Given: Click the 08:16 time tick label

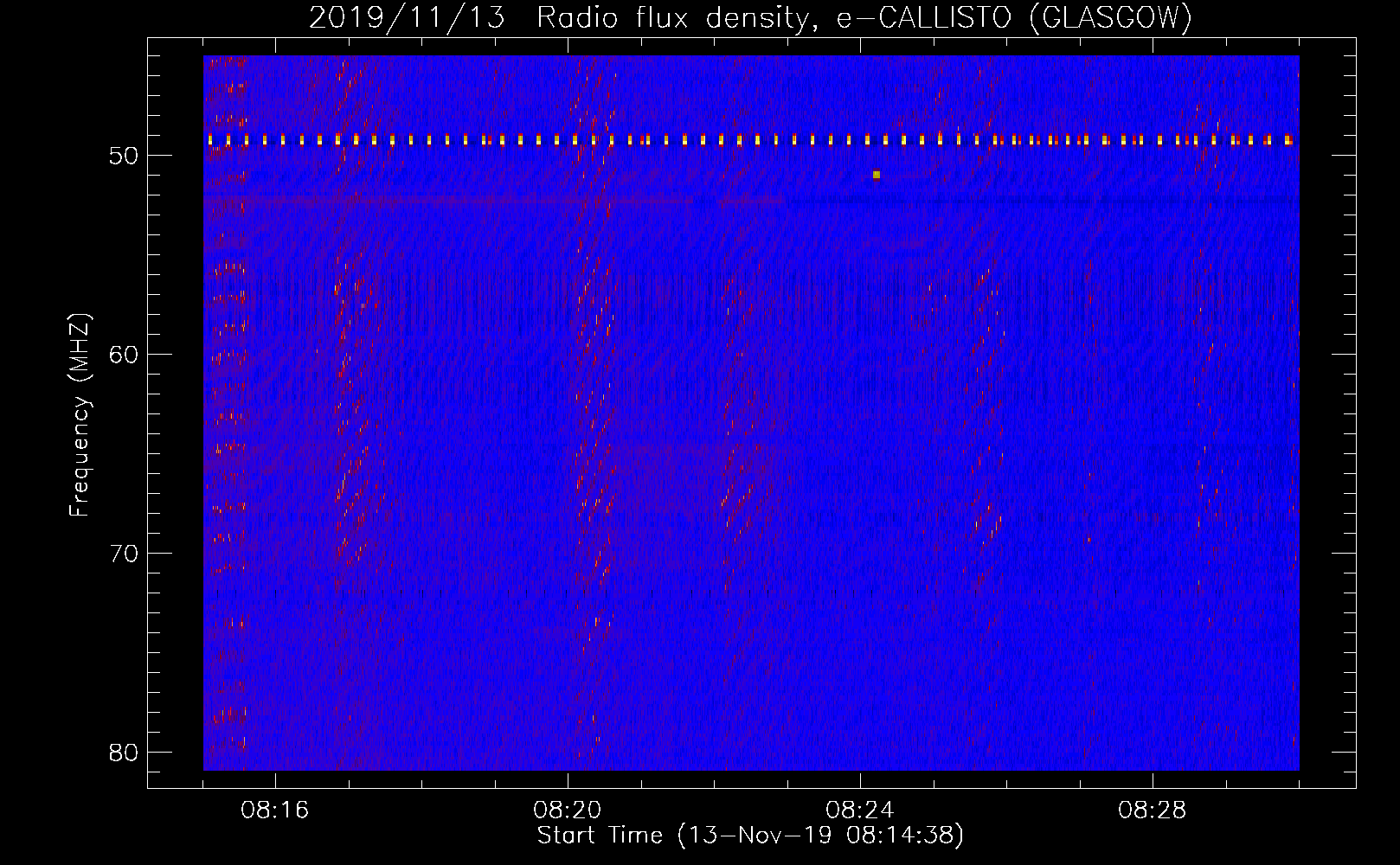Looking at the screenshot, I should point(275,811).
